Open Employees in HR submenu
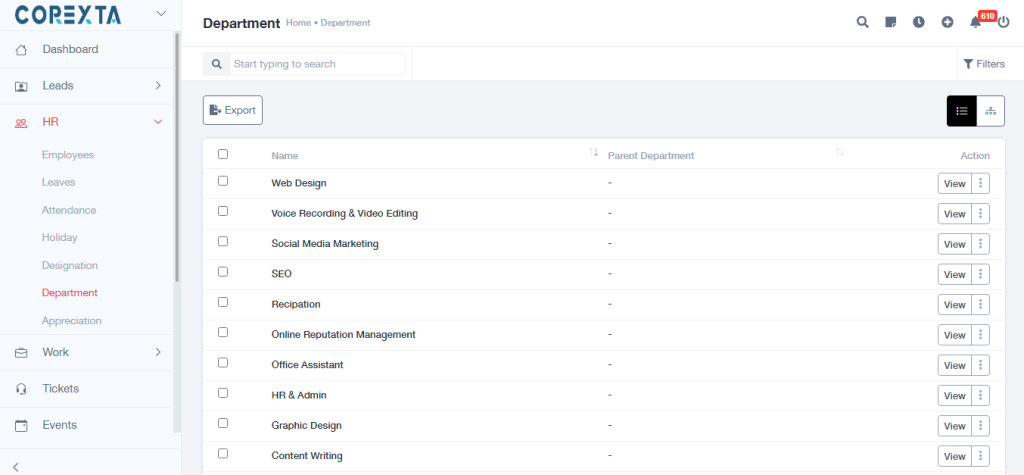Screen dimensions: 1024x475 (68, 155)
